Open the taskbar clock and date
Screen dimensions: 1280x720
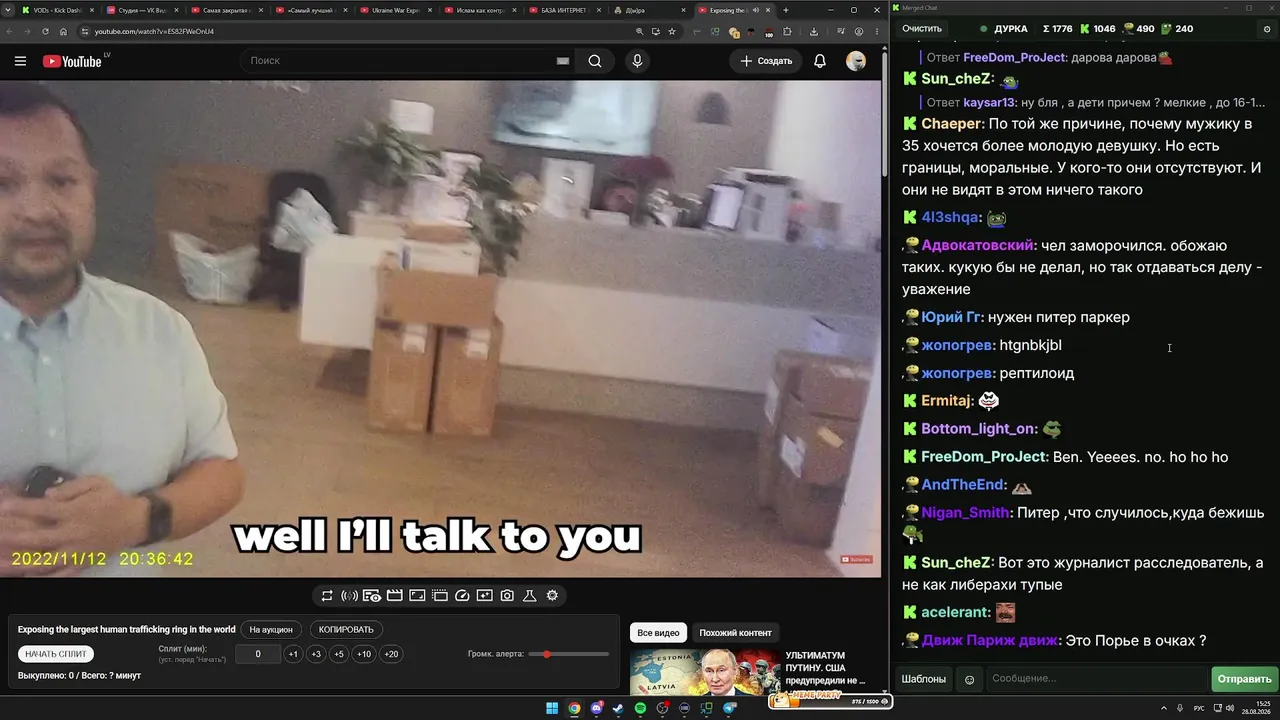pyautogui.click(x=1254, y=708)
